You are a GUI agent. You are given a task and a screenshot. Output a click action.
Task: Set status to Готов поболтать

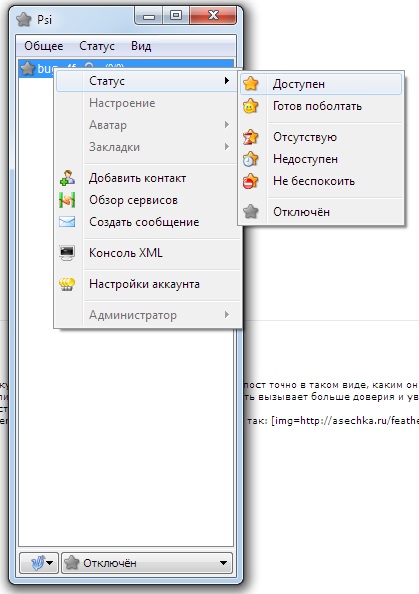click(x=321, y=106)
